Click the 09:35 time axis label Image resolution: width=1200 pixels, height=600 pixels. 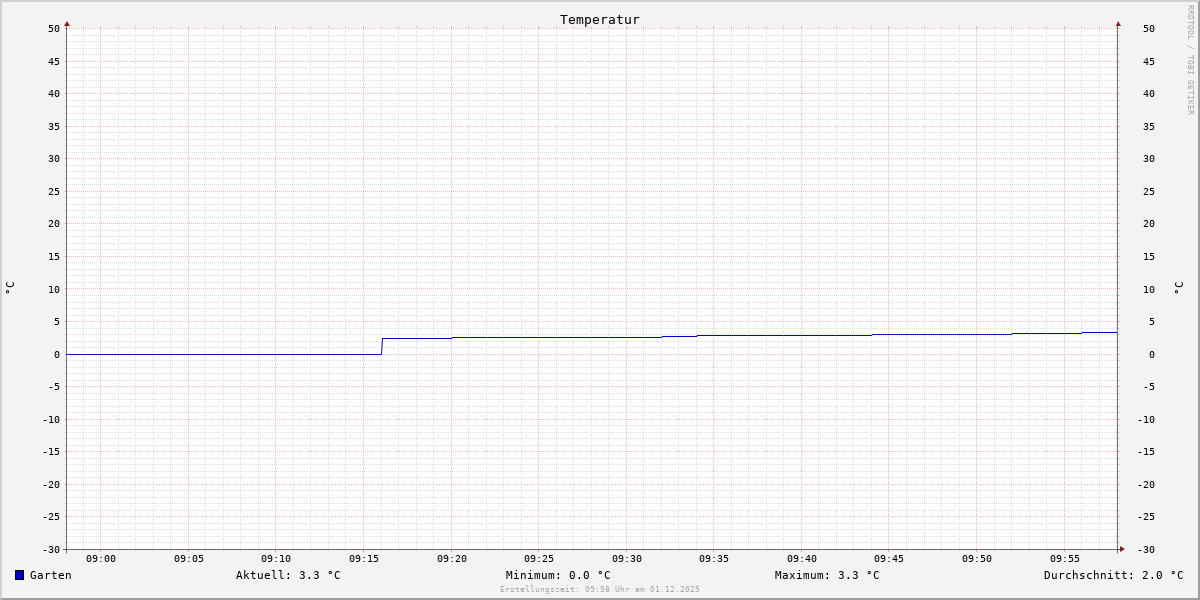point(714,559)
